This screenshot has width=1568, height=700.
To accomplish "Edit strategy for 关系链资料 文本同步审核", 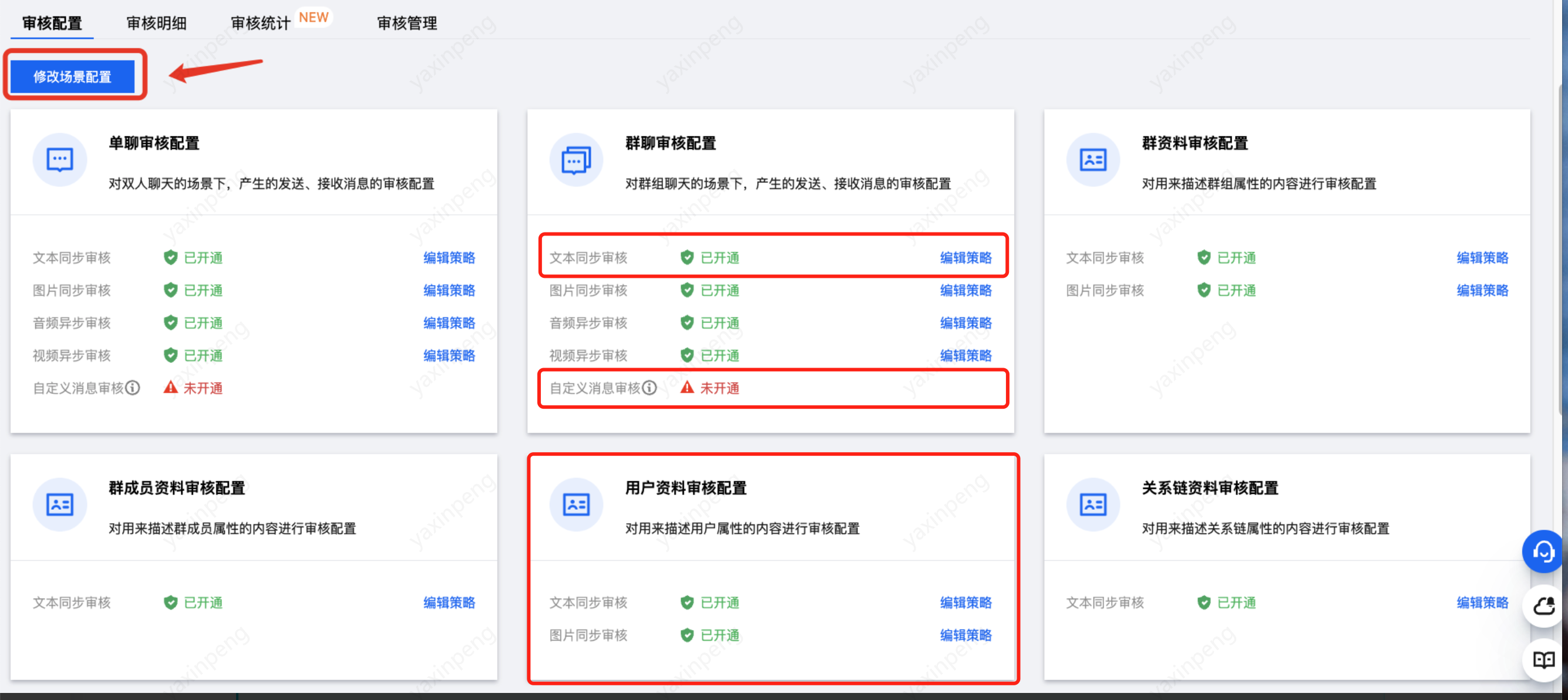I will [x=1483, y=603].
